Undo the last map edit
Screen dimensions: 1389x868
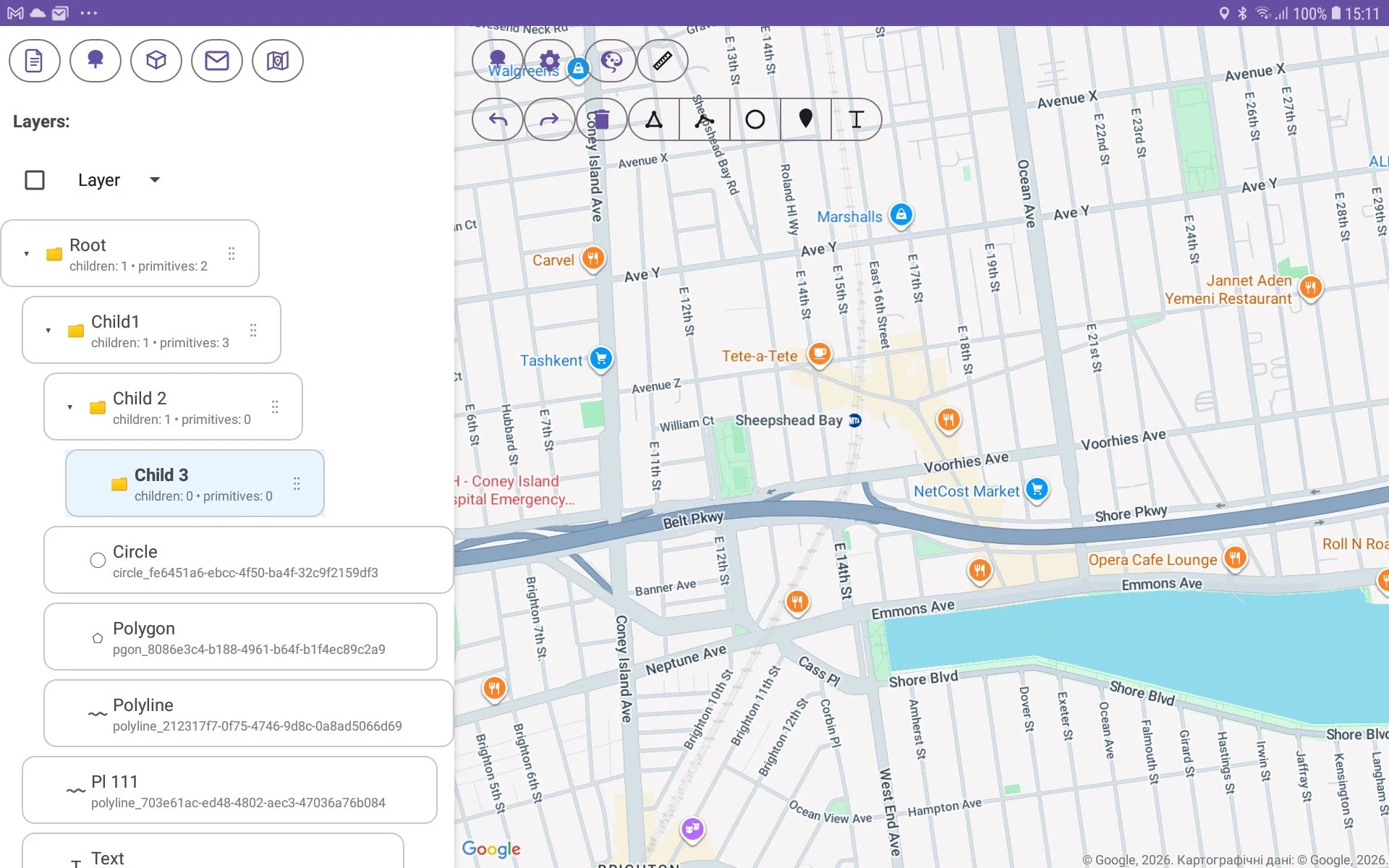[x=498, y=119]
